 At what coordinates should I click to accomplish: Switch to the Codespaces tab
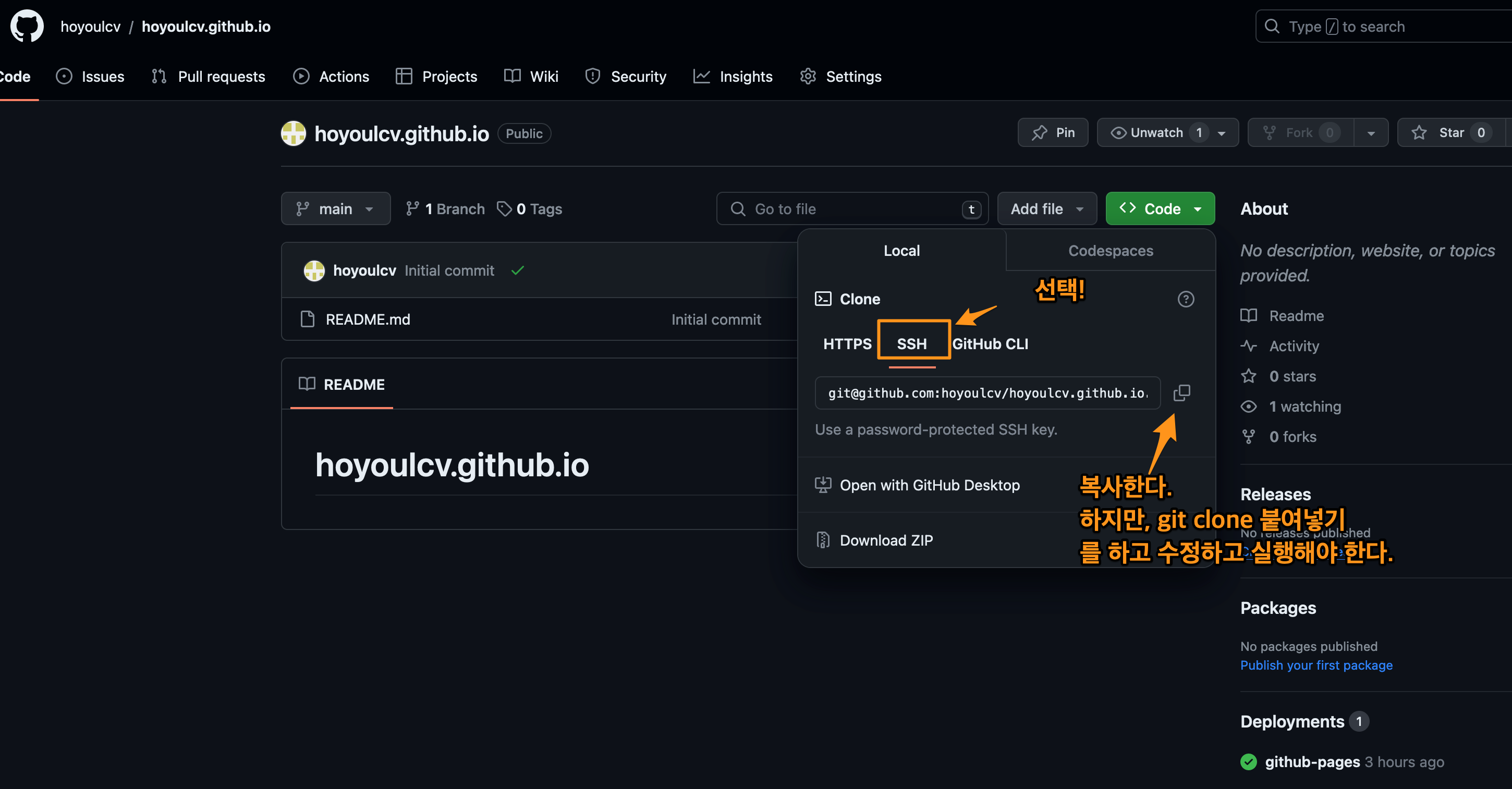pyautogui.click(x=1110, y=251)
